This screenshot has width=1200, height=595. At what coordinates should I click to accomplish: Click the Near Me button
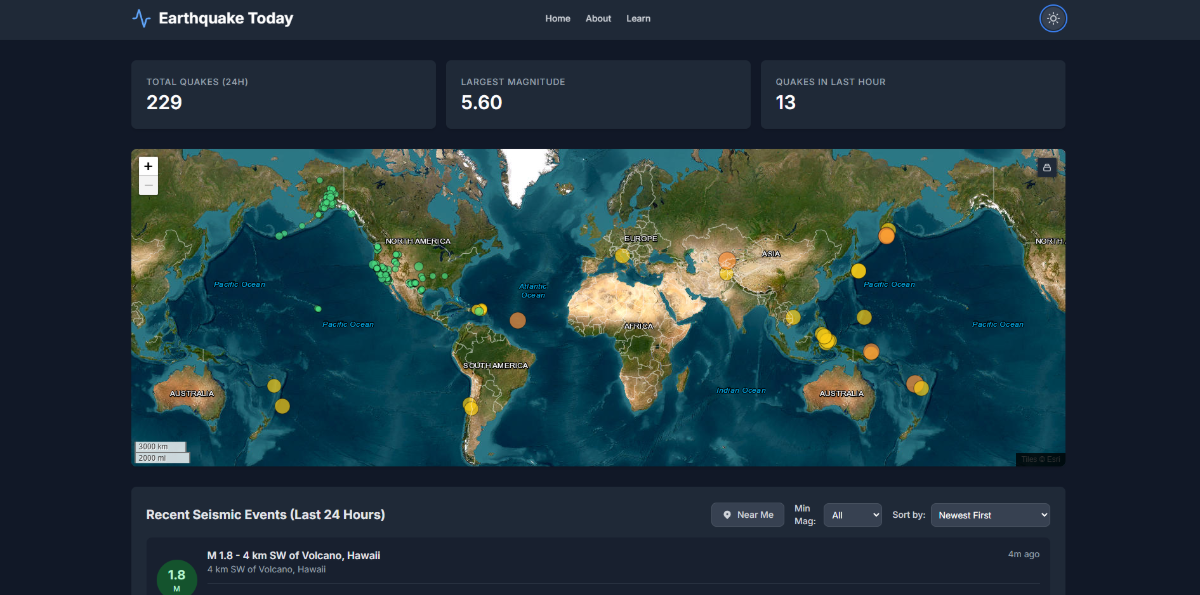tap(747, 514)
